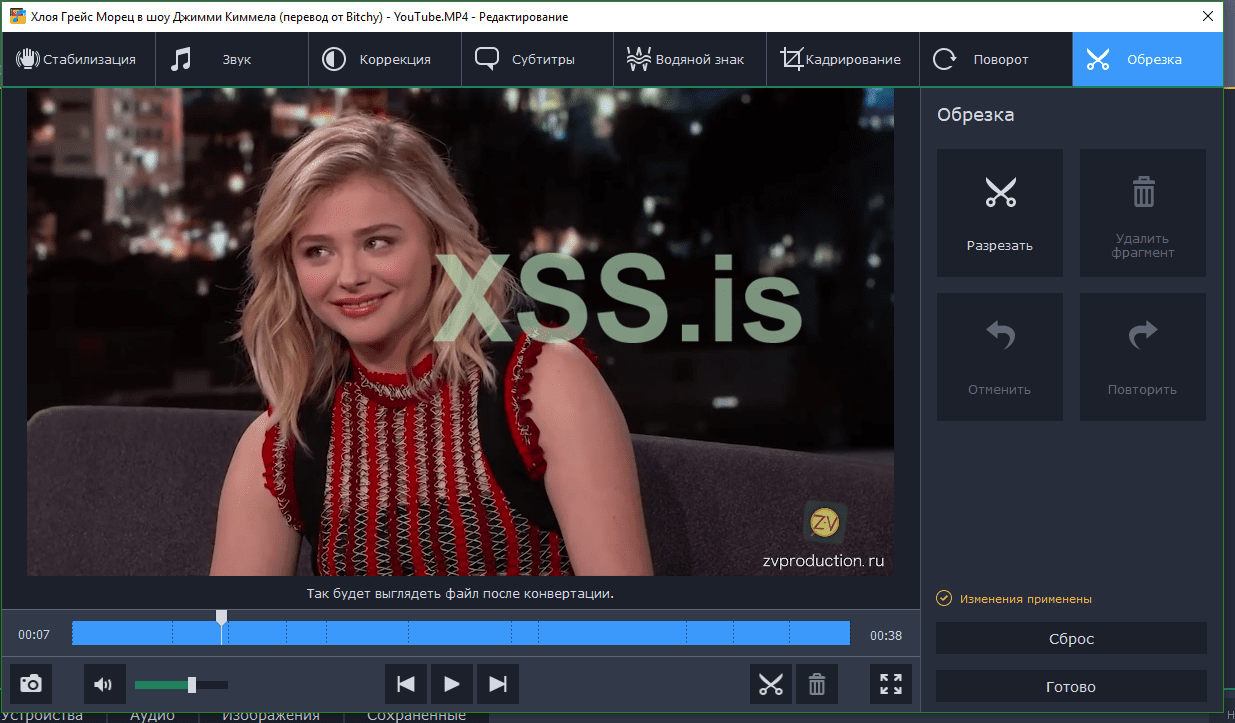This screenshot has height=723, width=1235.
Task: Click the Разрезать scissors tile
Action: 1000,213
